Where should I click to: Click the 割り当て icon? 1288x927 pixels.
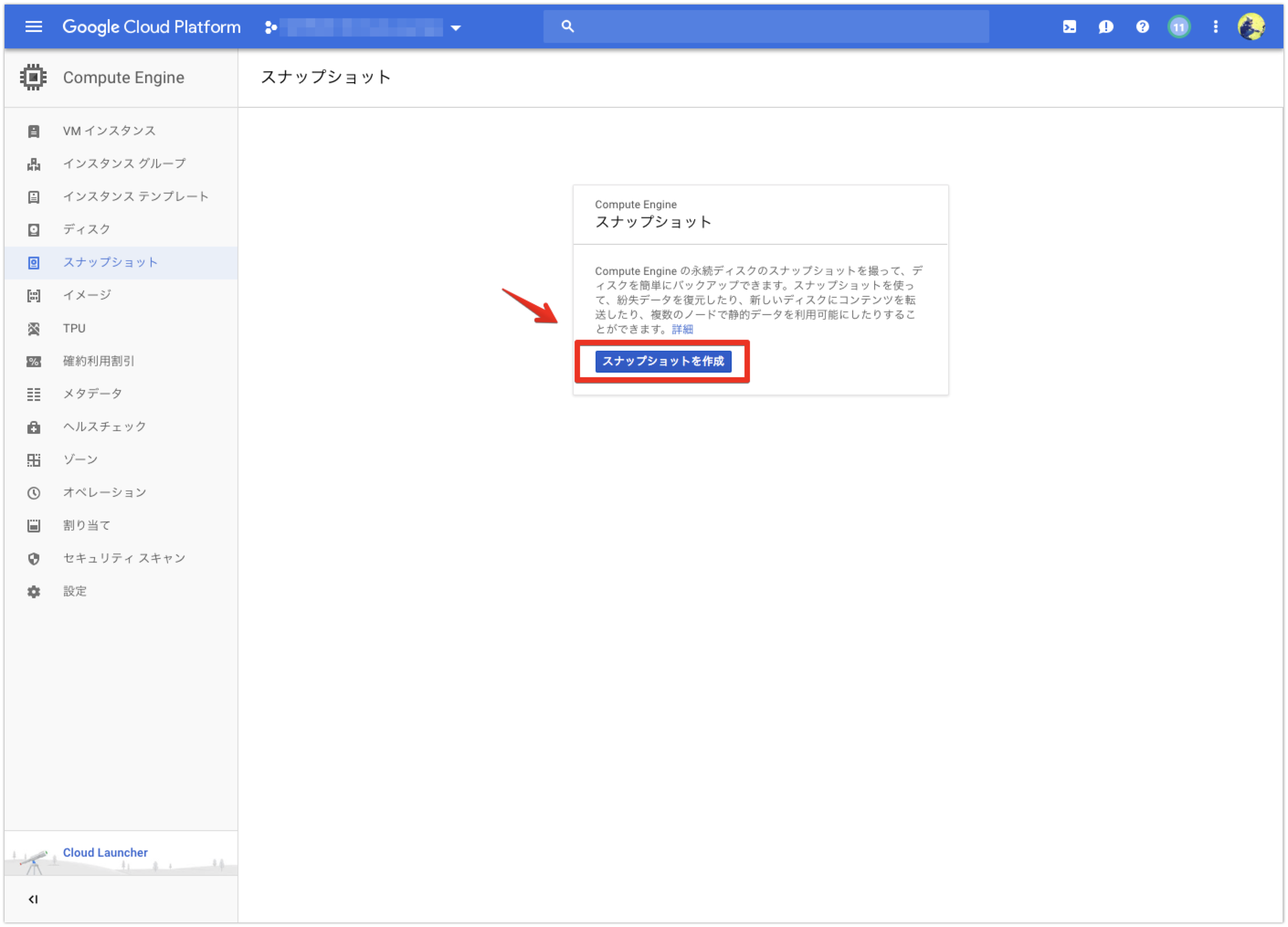pyautogui.click(x=33, y=526)
